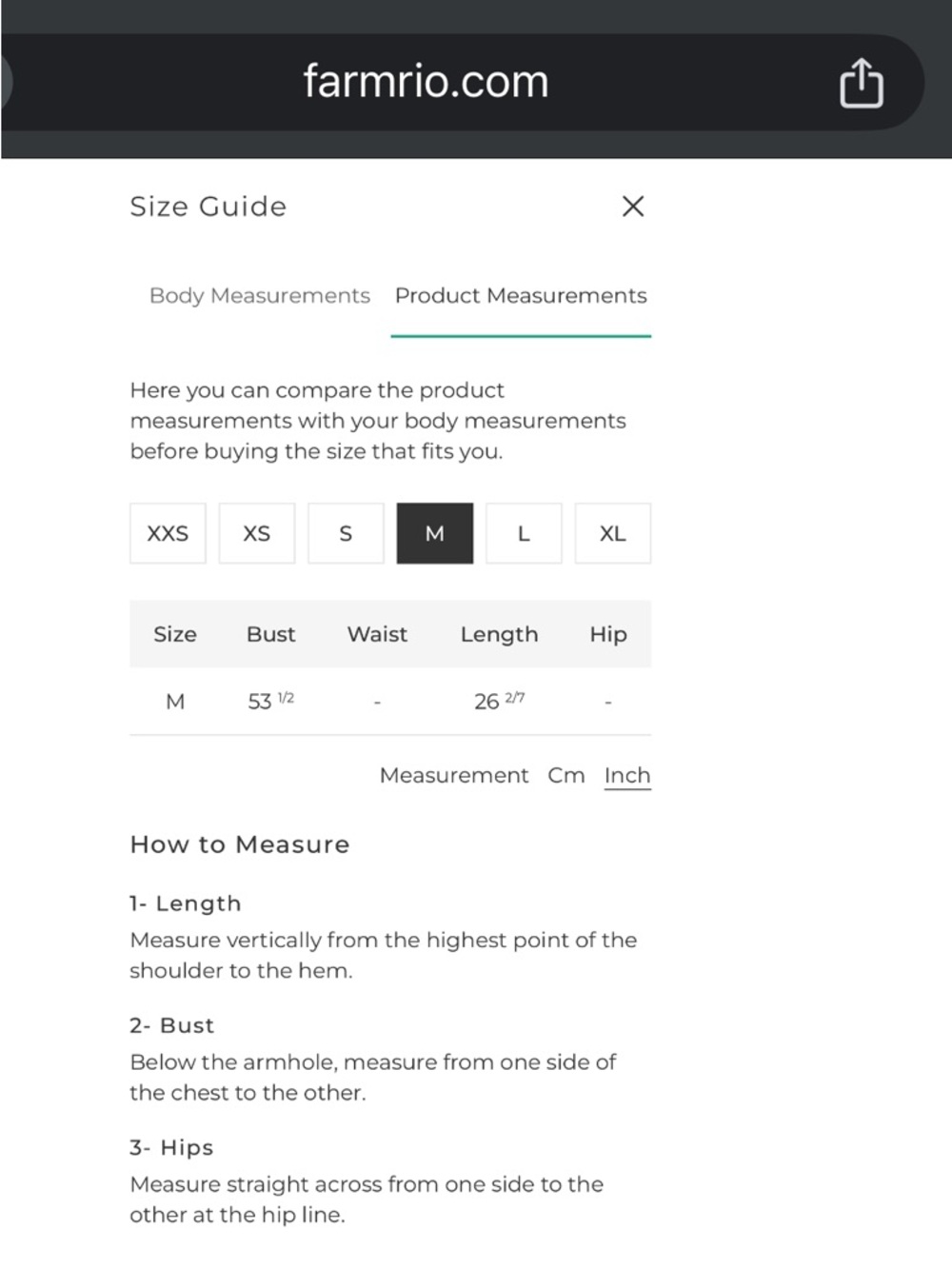Switch measurement unit to Cm
This screenshot has height=1269, width=952.
(x=566, y=776)
